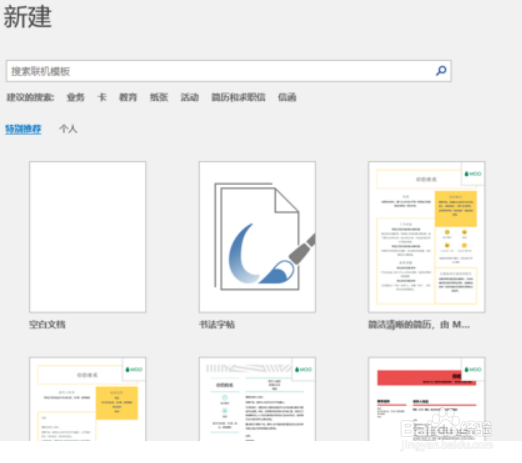Click MOO badge on 简洁清晰的简历 template

[x=473, y=174]
